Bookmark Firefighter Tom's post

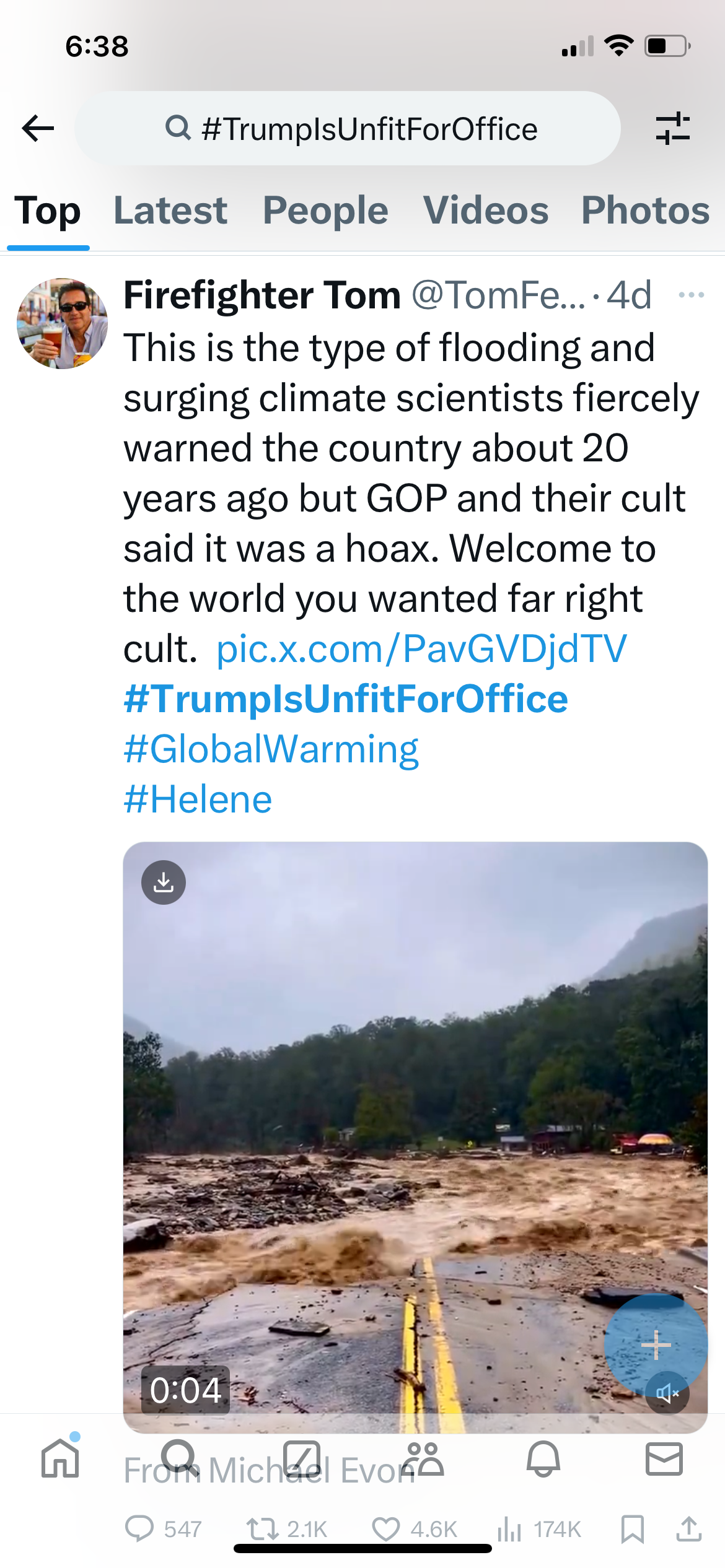pyautogui.click(x=632, y=1529)
